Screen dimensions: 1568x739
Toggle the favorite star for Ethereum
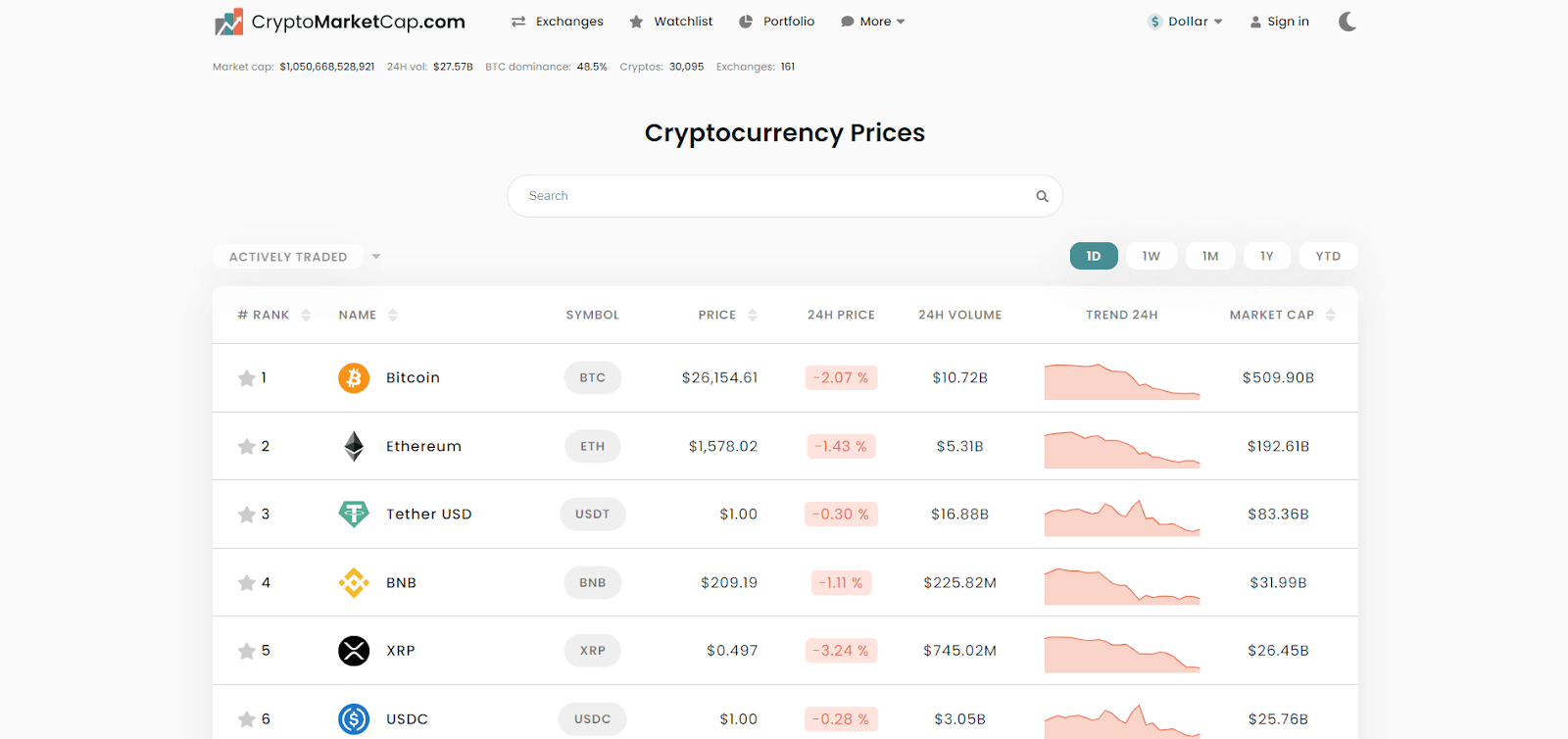pyautogui.click(x=246, y=447)
